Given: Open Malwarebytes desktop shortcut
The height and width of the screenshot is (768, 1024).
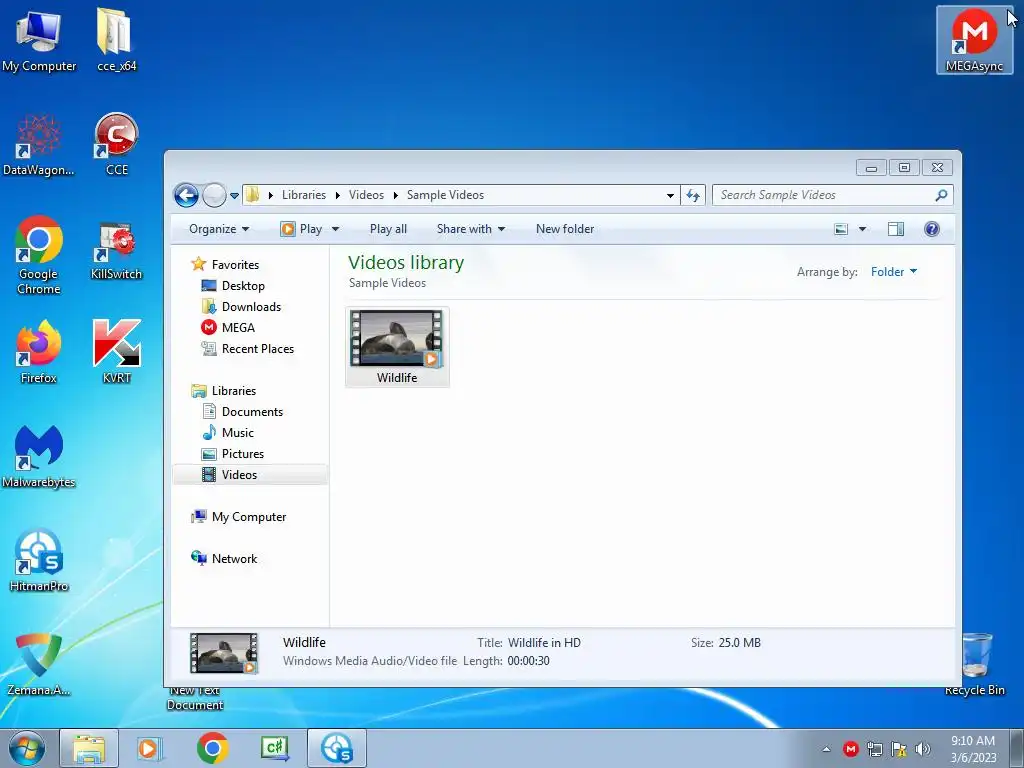Looking at the screenshot, I should coord(39,456).
